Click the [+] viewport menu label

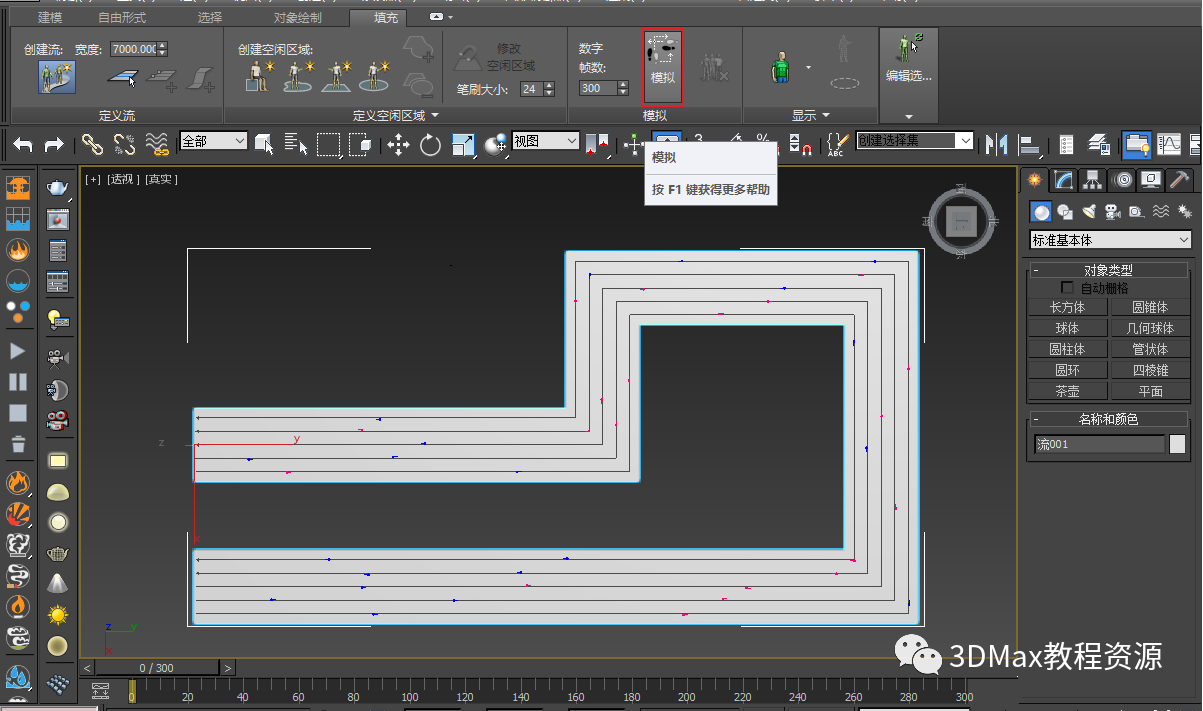pyautogui.click(x=93, y=179)
